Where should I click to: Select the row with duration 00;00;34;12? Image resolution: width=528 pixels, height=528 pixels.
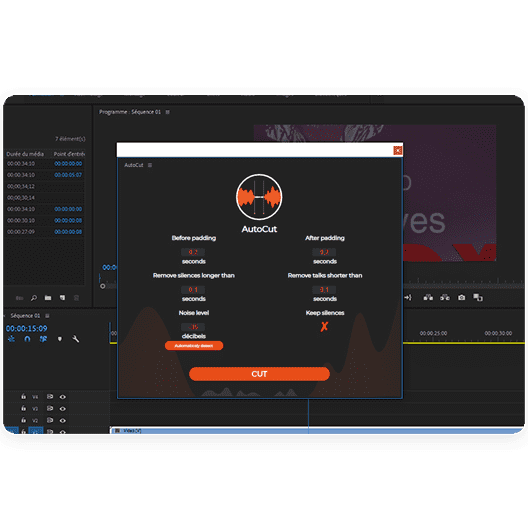(44, 186)
